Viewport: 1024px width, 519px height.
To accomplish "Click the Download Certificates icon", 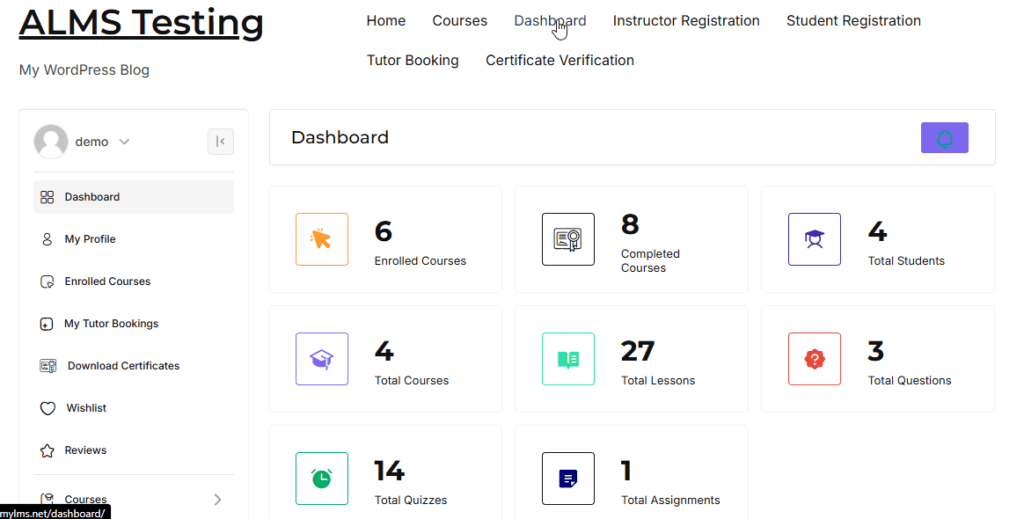I will click(x=48, y=366).
